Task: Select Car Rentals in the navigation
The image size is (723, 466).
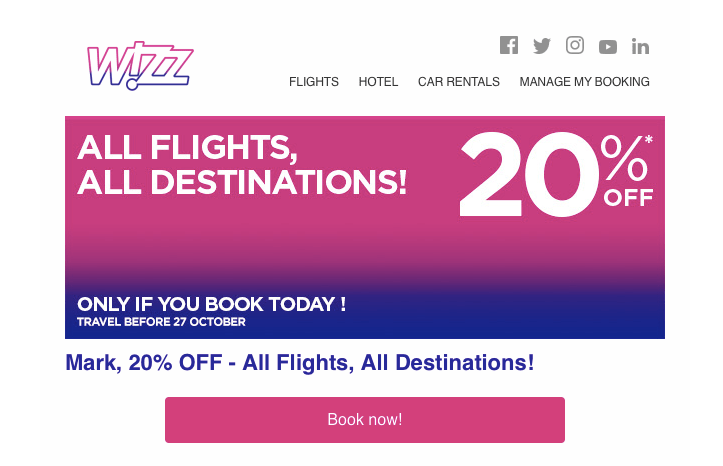Action: tap(459, 82)
